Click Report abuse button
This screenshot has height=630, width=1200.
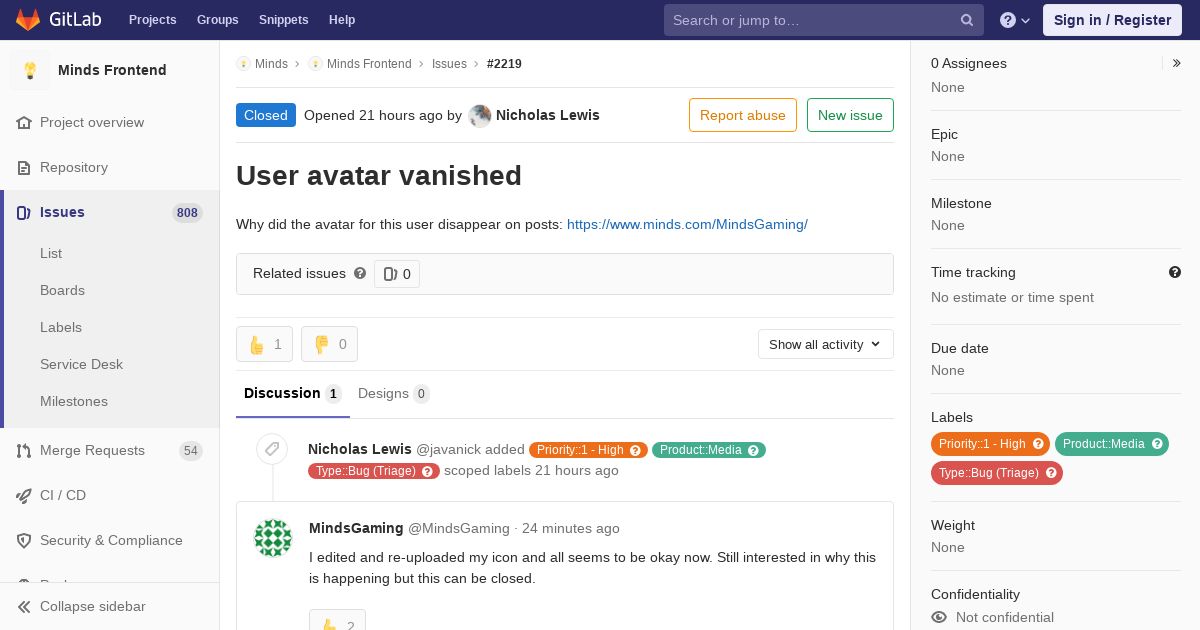pyautogui.click(x=743, y=115)
